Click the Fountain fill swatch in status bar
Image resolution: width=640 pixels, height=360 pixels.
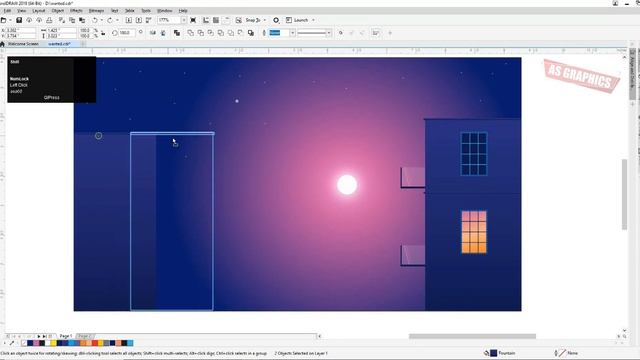[493, 353]
